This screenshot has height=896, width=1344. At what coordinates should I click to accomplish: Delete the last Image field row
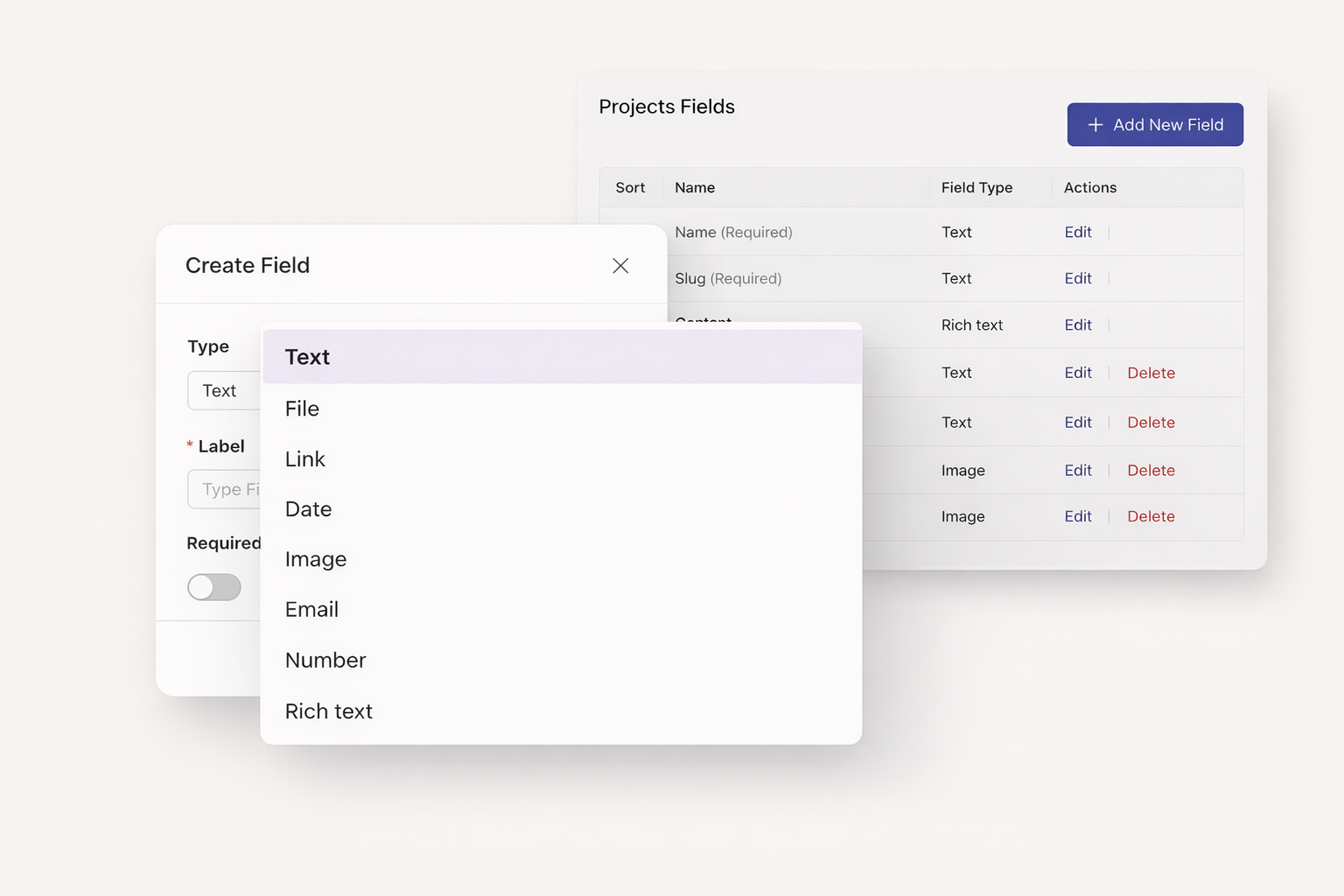click(x=1151, y=517)
